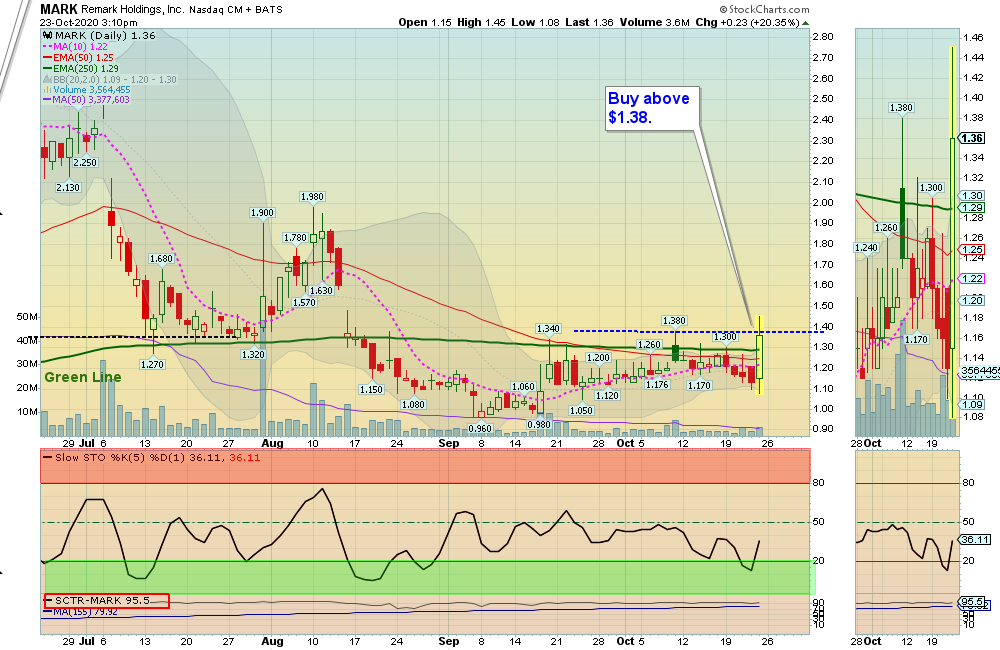
Task: Click the 50M volume axis label
Action: pyautogui.click(x=27, y=317)
